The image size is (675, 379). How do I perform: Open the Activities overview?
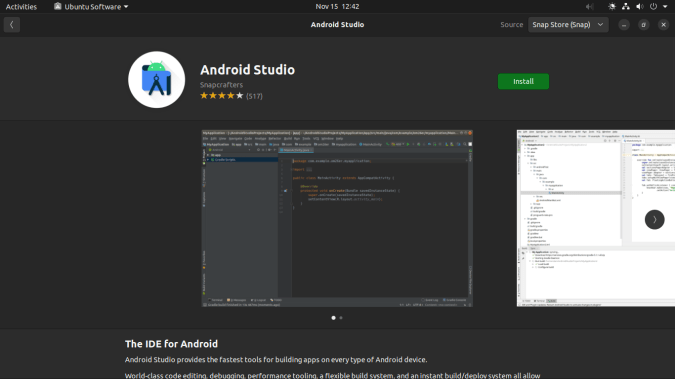pos(21,6)
